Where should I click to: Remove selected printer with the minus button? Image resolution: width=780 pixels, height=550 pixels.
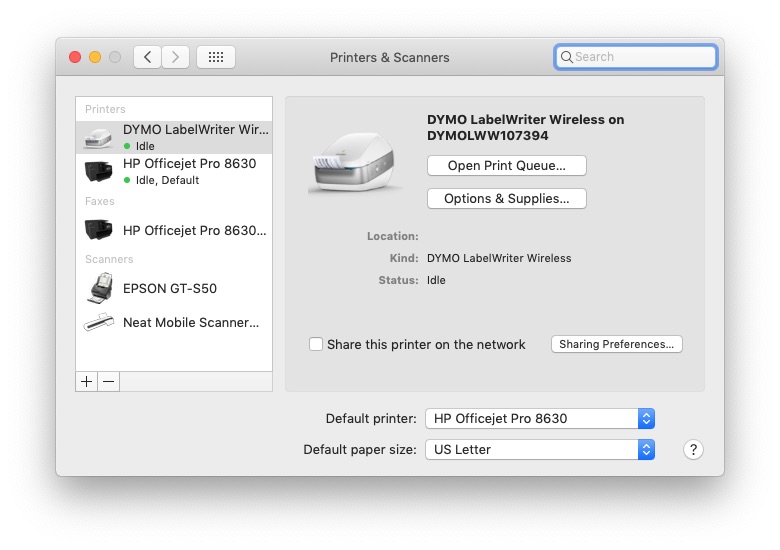[109, 381]
